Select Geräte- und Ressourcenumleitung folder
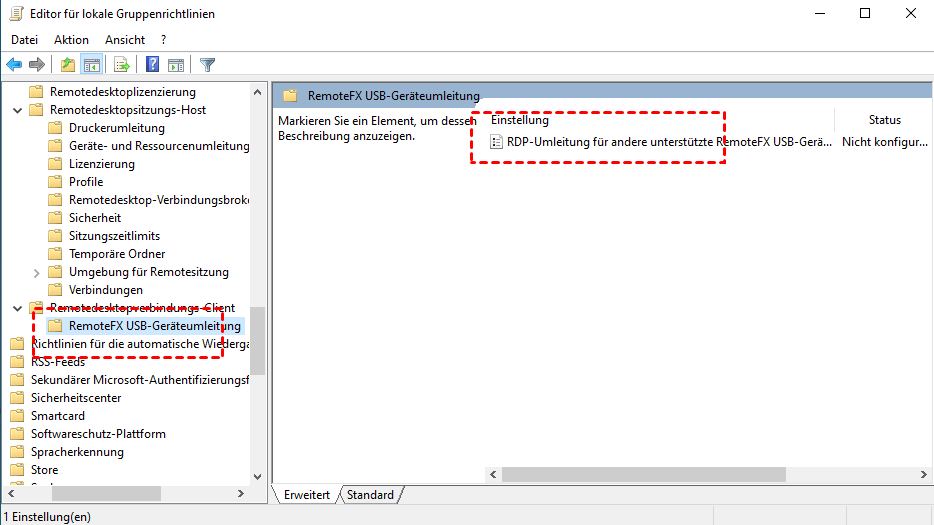 pos(159,145)
